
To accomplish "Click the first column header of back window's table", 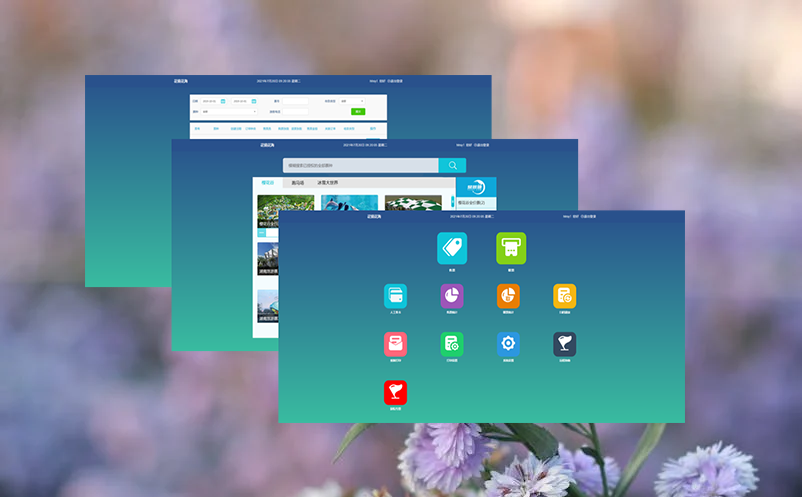I will 197,129.
